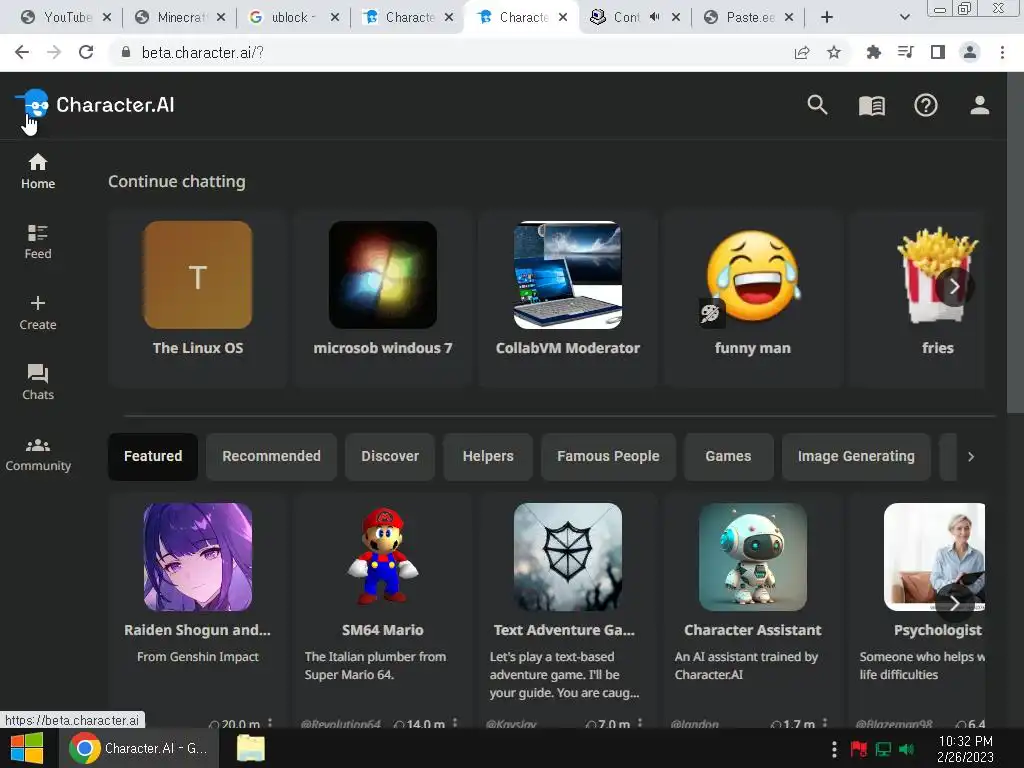Click the browser forward arrow
This screenshot has height=768, width=1024.
point(54,52)
